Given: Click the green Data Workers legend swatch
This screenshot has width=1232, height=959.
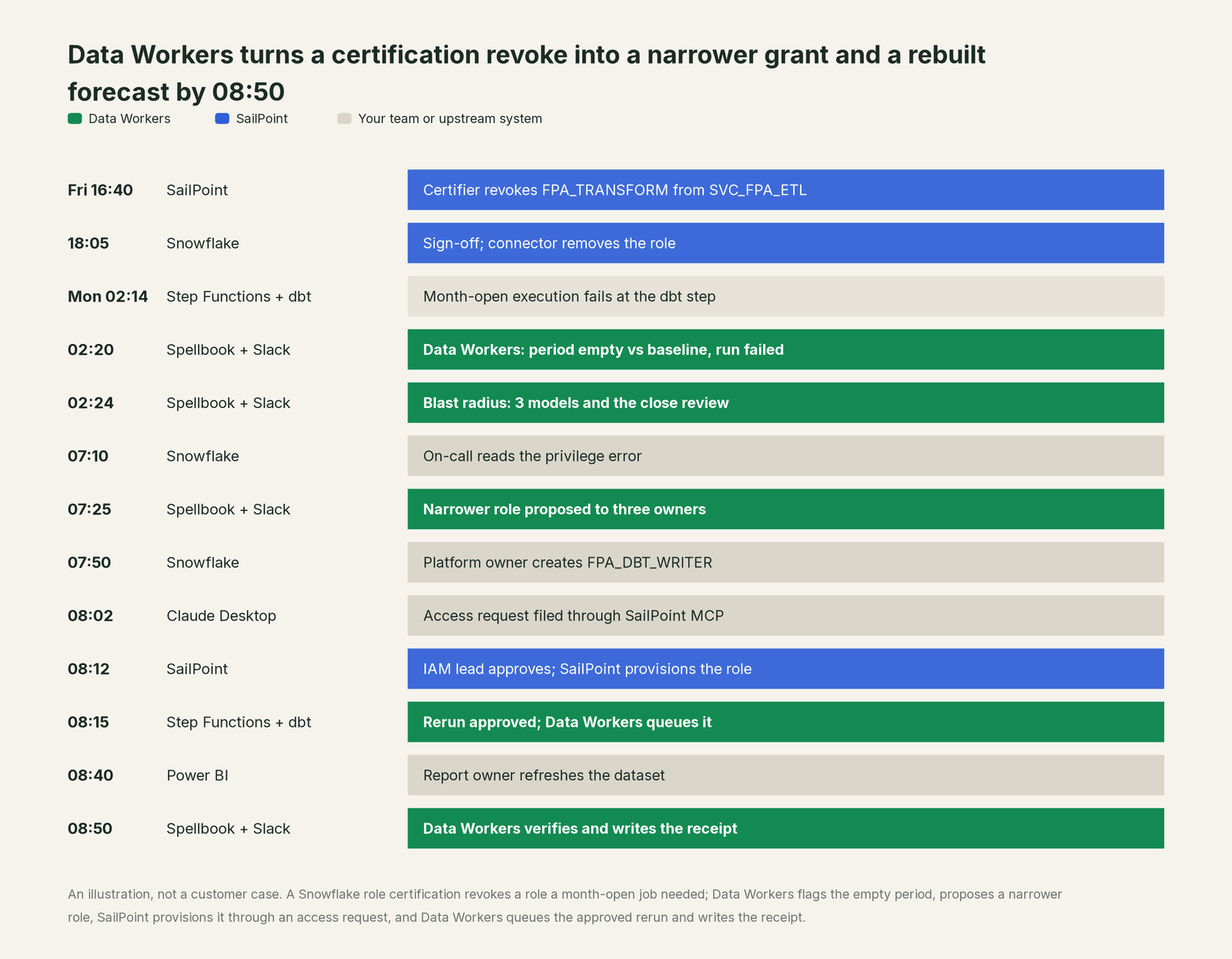Looking at the screenshot, I should [x=75, y=119].
